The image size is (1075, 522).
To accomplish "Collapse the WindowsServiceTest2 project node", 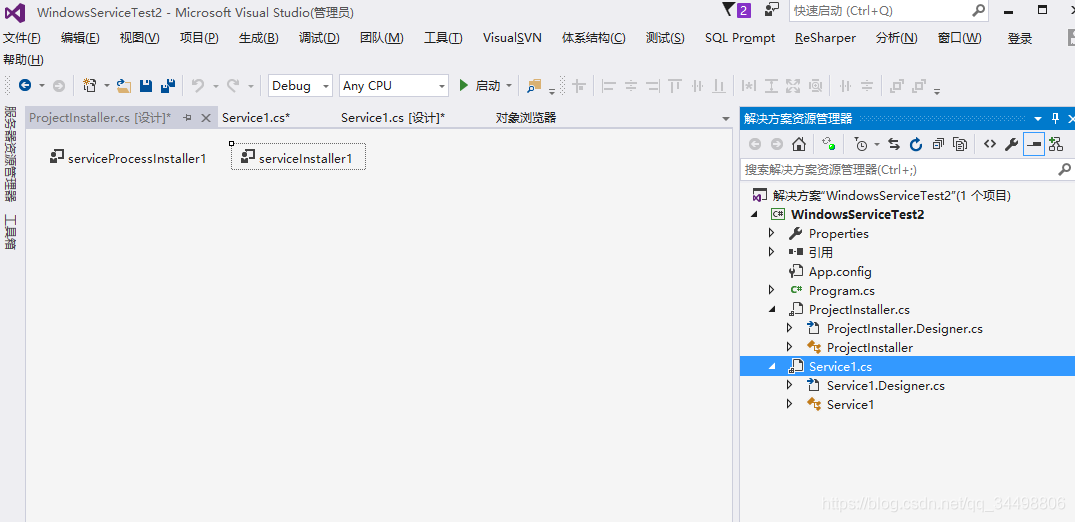I will click(755, 215).
